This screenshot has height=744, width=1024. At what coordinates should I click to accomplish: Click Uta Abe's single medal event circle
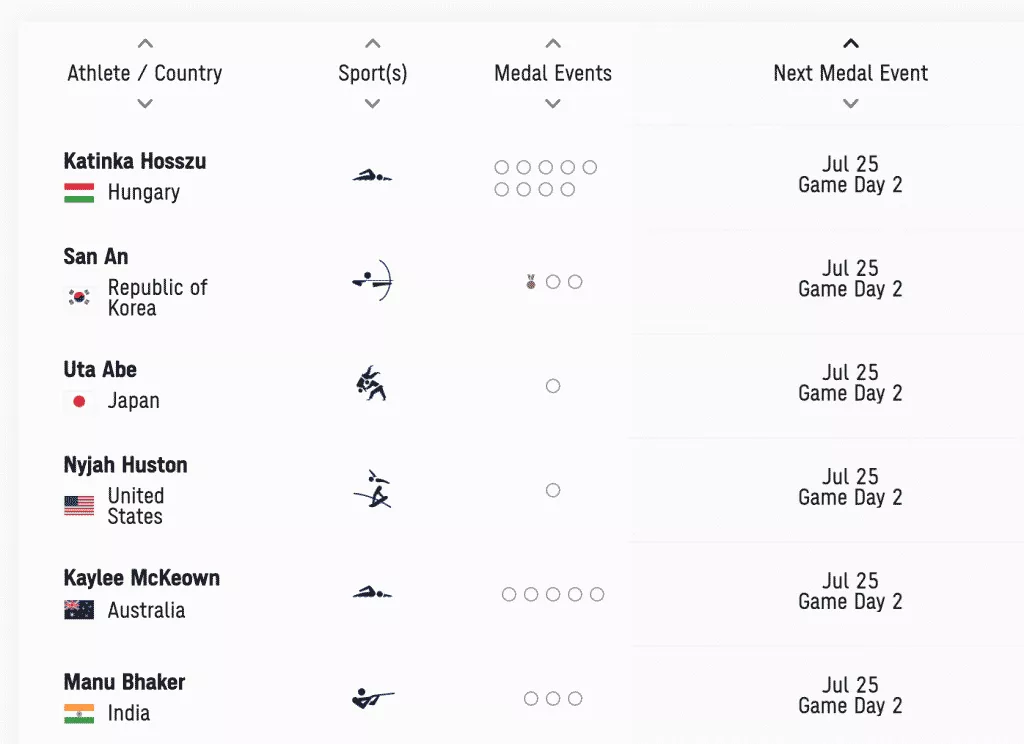[x=553, y=386]
